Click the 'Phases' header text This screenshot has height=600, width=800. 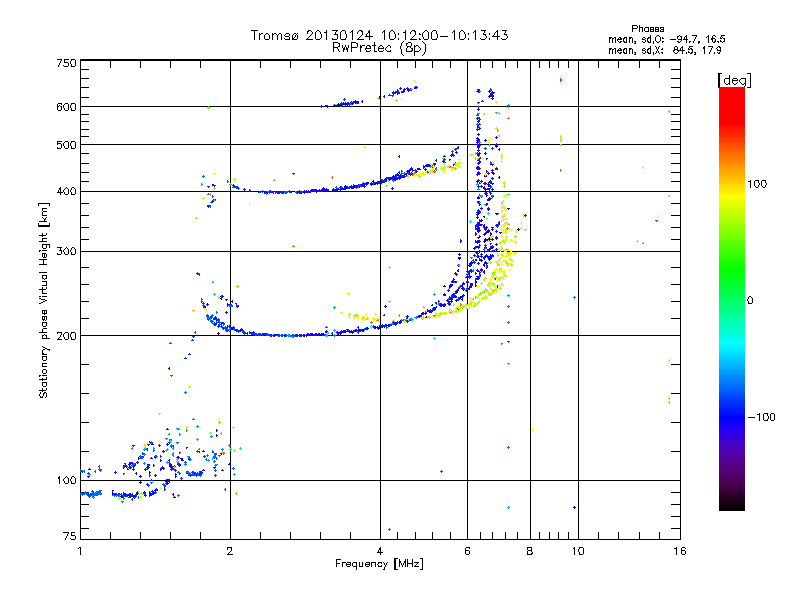coord(647,29)
